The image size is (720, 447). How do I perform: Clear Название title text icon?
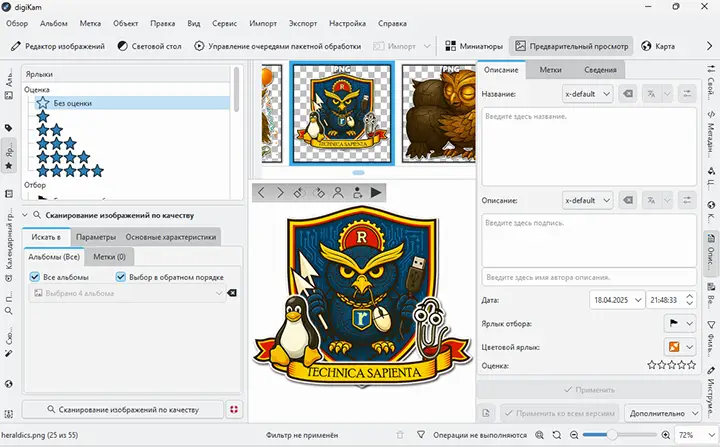pos(628,94)
